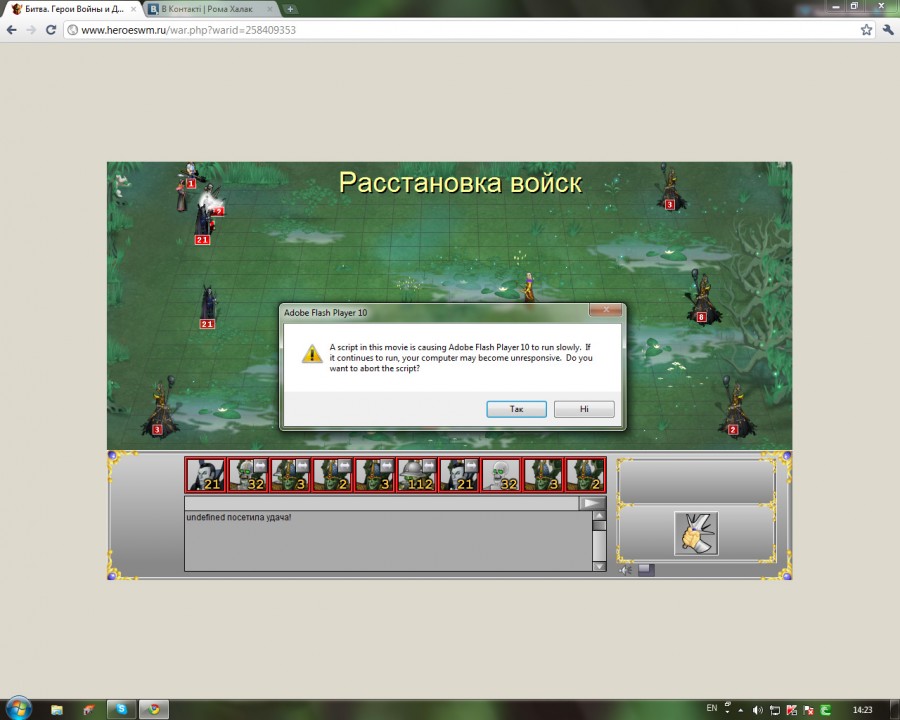
Task: Close the Adobe Flash Player 10 dialog
Action: click(x=606, y=310)
